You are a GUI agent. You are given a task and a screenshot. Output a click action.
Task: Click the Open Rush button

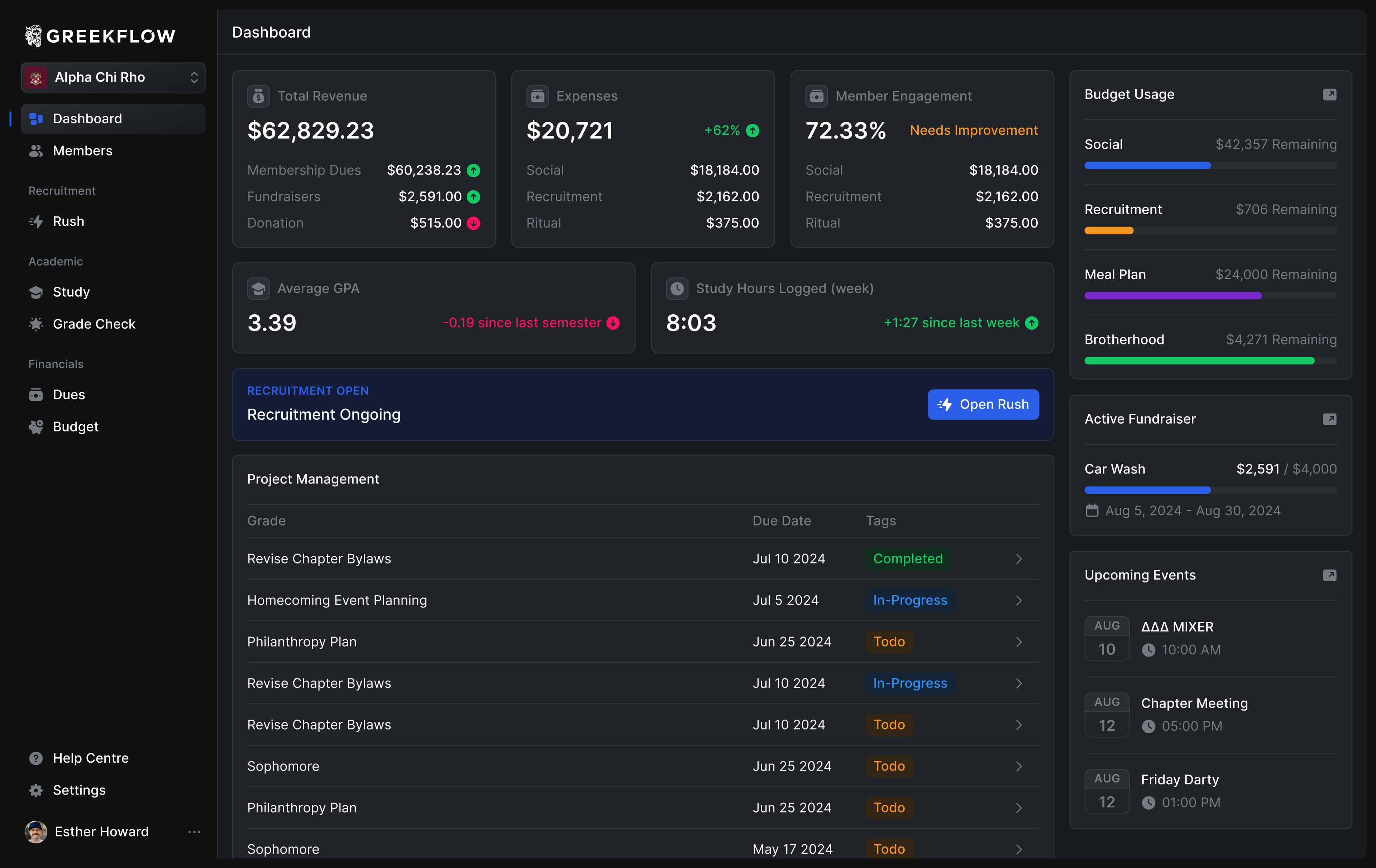point(983,405)
